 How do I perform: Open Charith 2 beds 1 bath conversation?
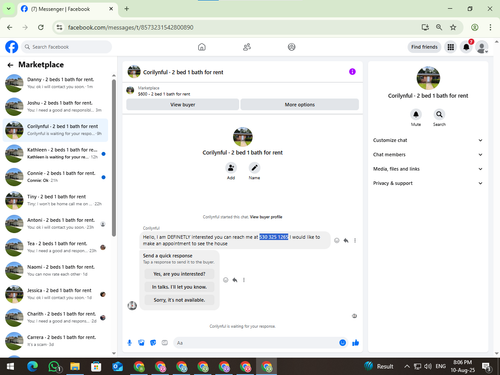[x=55, y=317]
